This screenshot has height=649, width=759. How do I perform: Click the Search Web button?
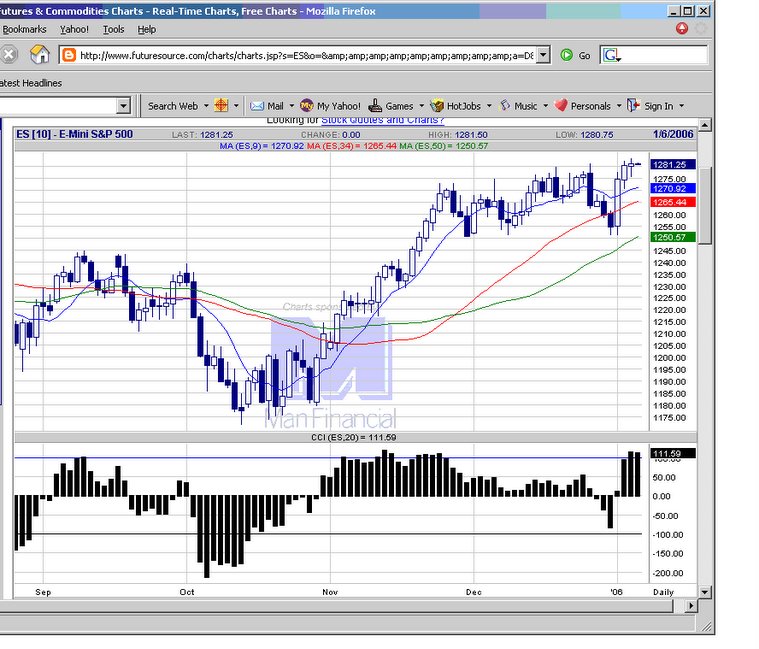click(x=173, y=106)
